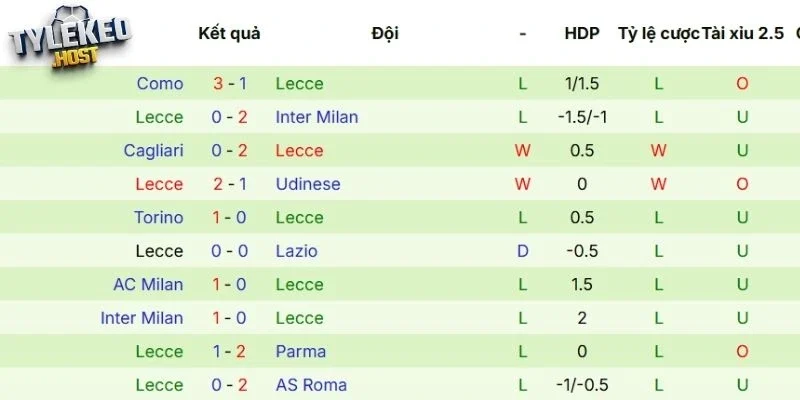Viewport: 800px width, 400px height.
Task: Click the Torino team name
Action: (x=158, y=218)
